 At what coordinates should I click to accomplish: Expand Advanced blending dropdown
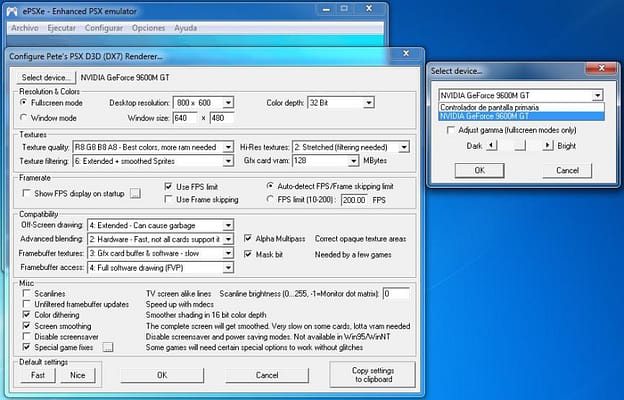pos(228,239)
